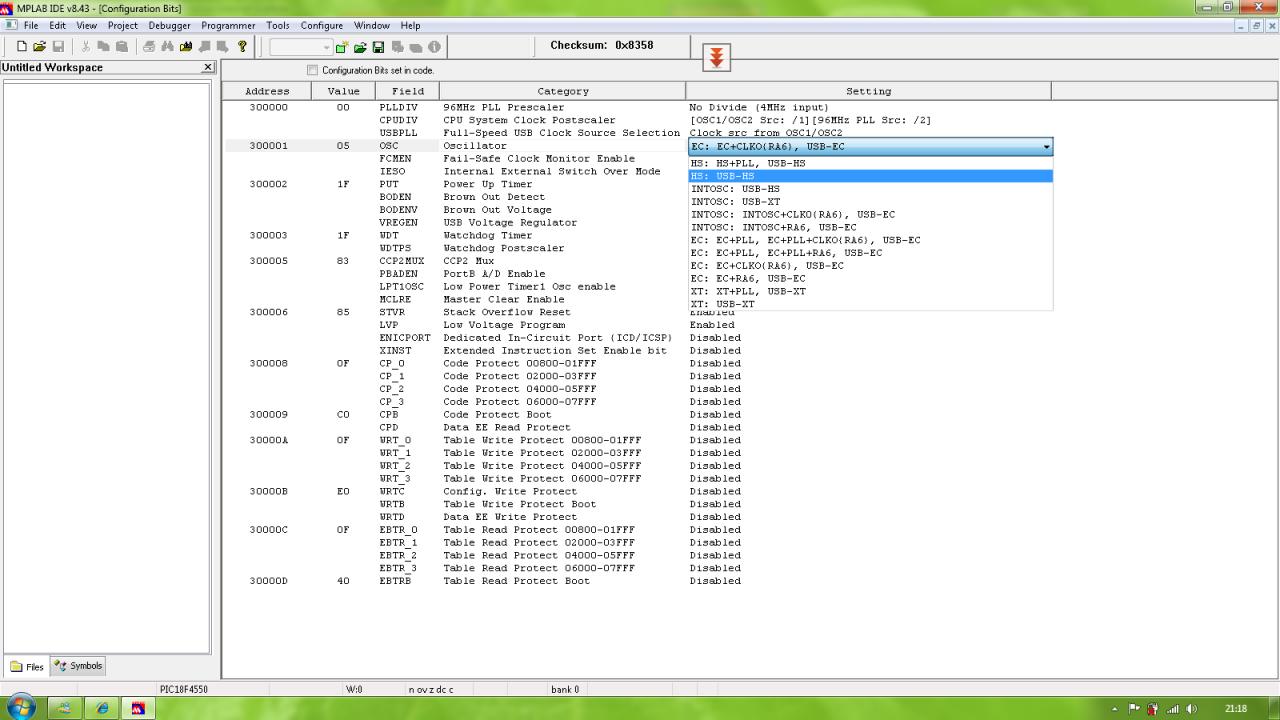
Task: Click the greyed info circle icon
Action: (434, 47)
